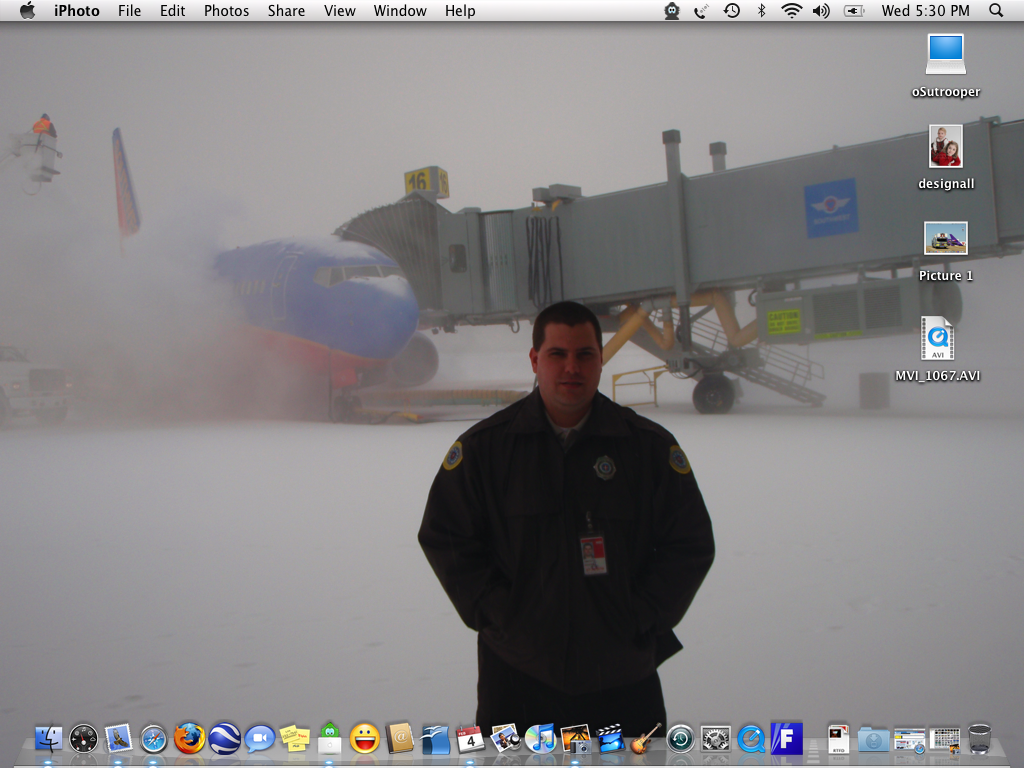Switch to iPhoto in Dock
The height and width of the screenshot is (768, 1024).
pos(575,739)
